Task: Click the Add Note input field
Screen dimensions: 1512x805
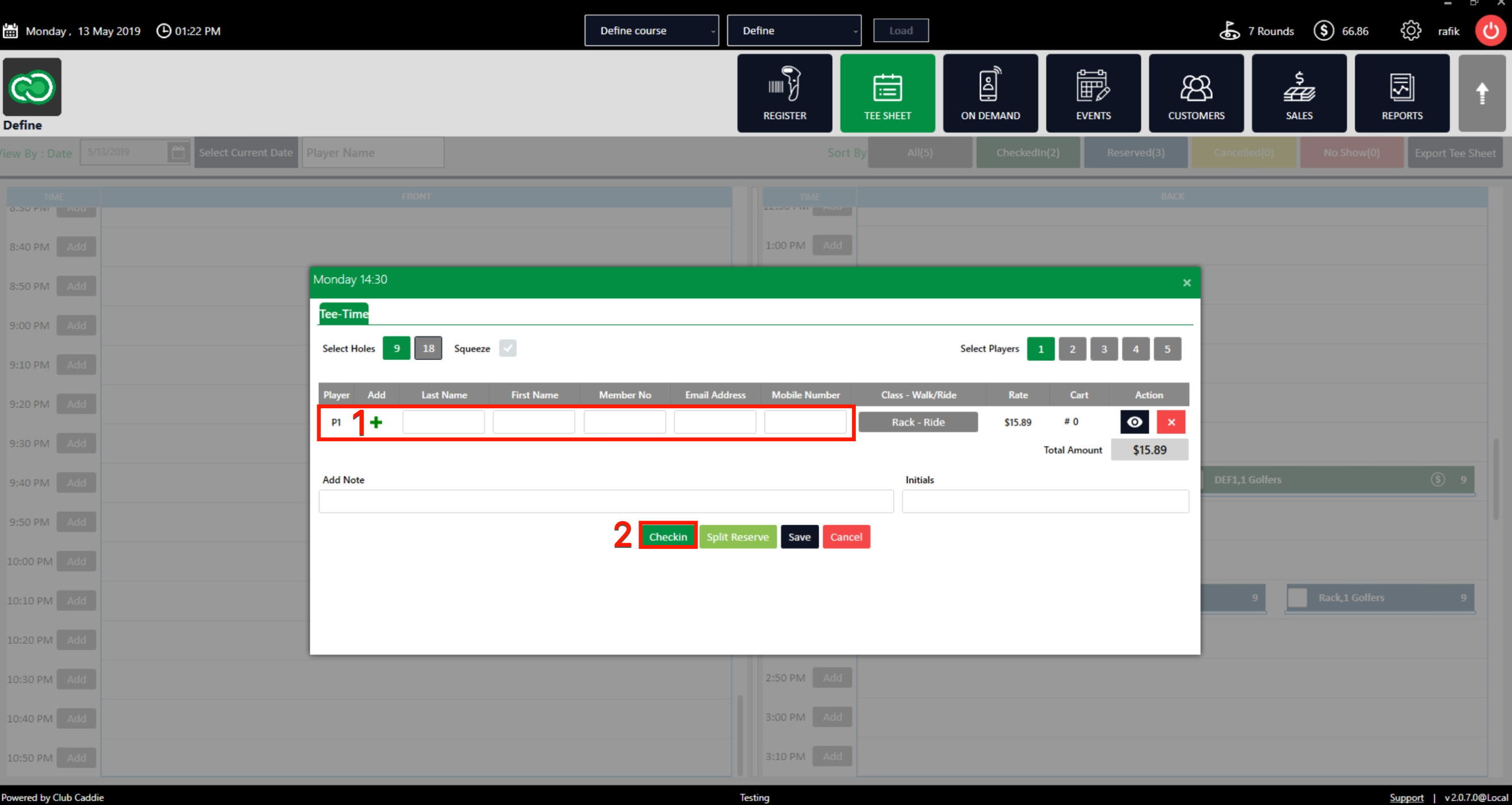Action: point(605,501)
